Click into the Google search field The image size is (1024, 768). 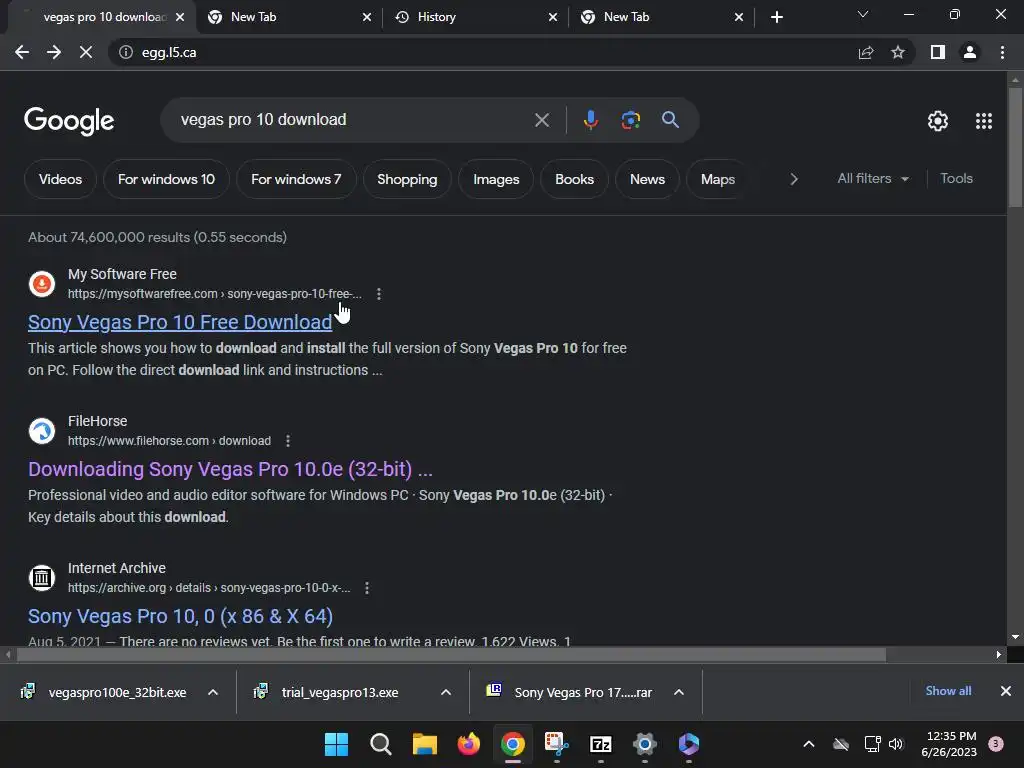[353, 120]
